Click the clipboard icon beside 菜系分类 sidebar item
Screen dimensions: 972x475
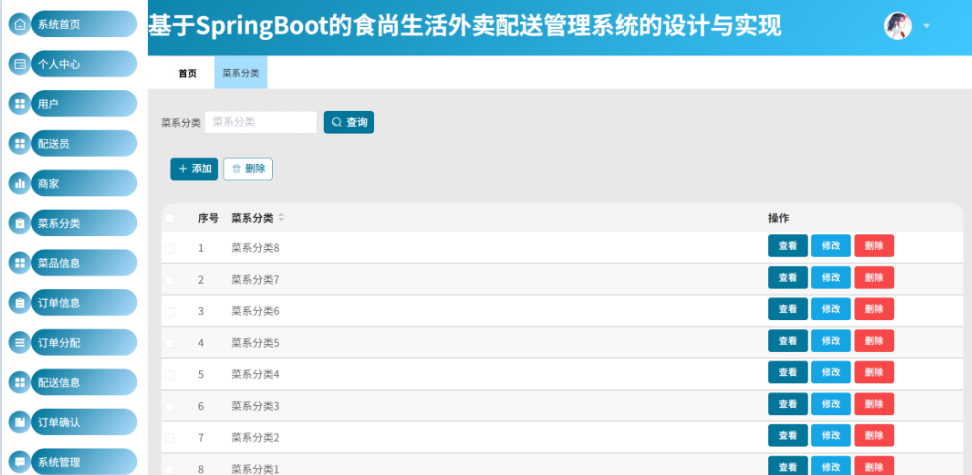[20, 223]
